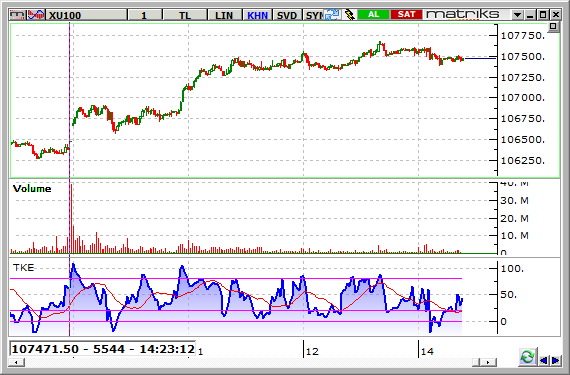
Task: Click the lightning bolt quick-order icon
Action: point(349,15)
